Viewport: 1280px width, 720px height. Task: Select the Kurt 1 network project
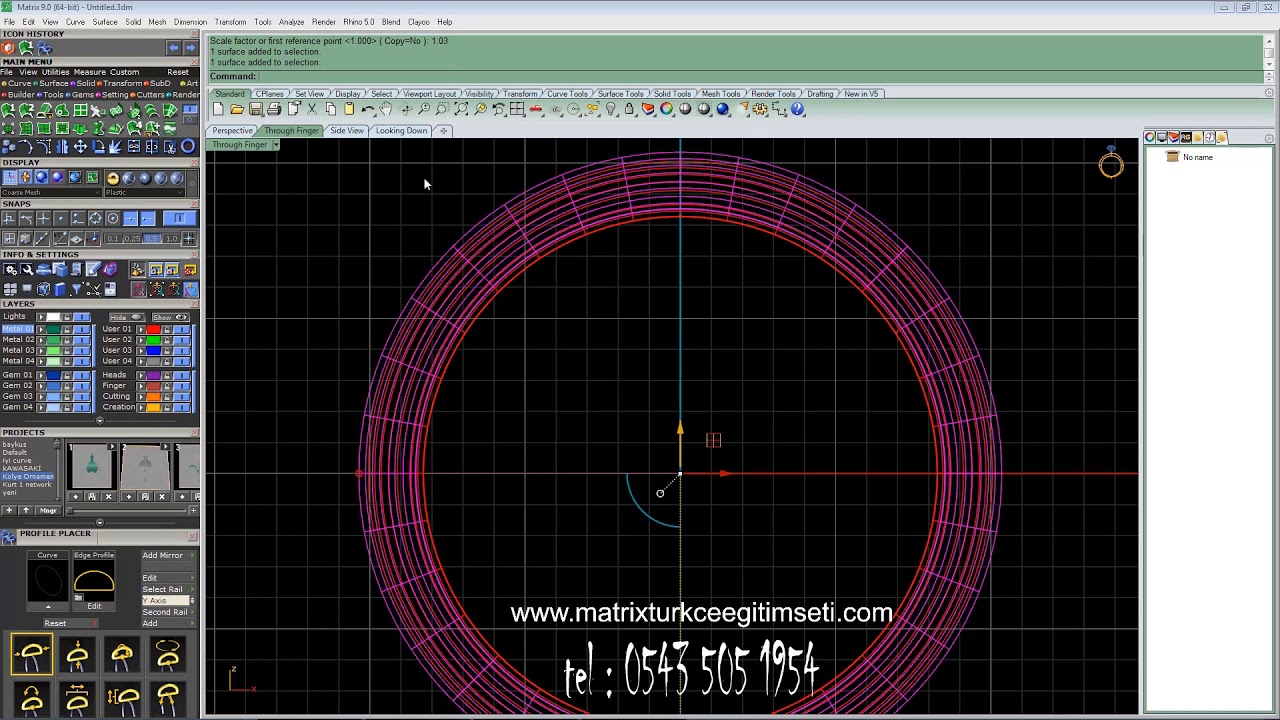pos(27,485)
